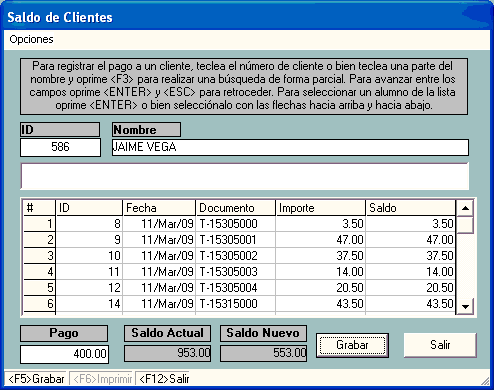Click the Pago field showing 400.00

click(64, 354)
